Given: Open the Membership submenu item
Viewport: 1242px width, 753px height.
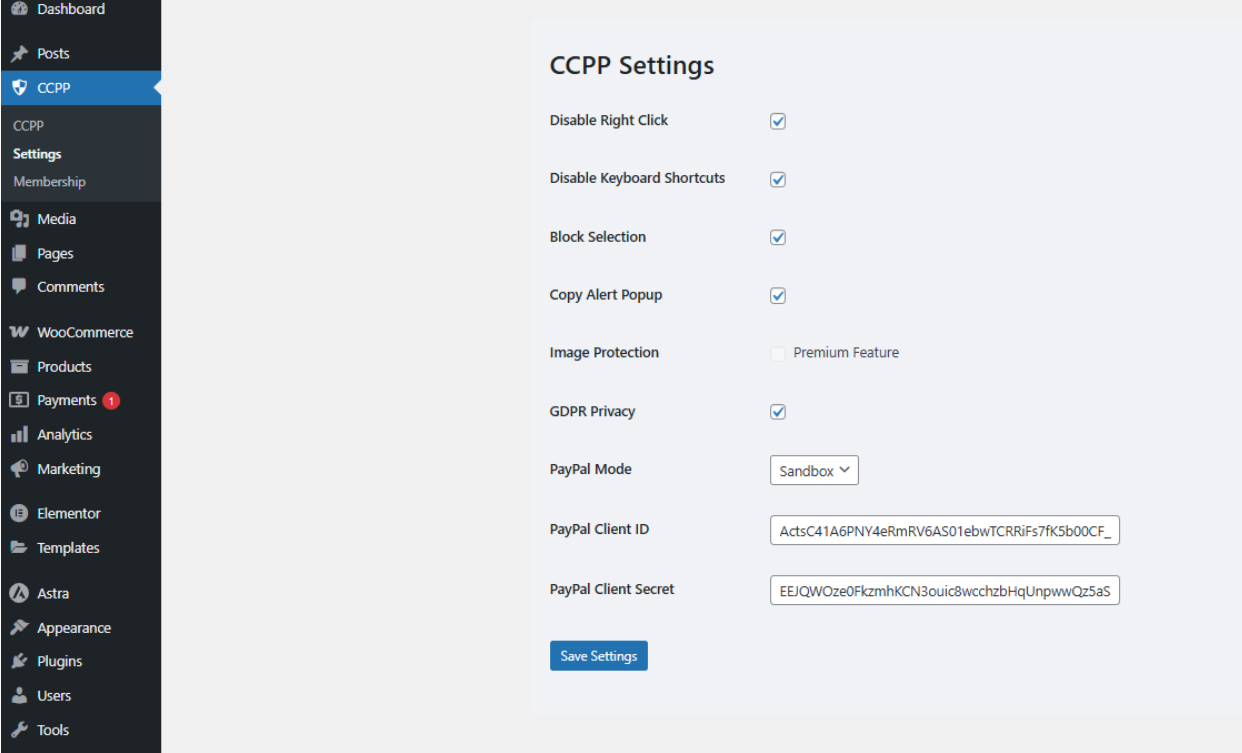Looking at the screenshot, I should (x=49, y=182).
